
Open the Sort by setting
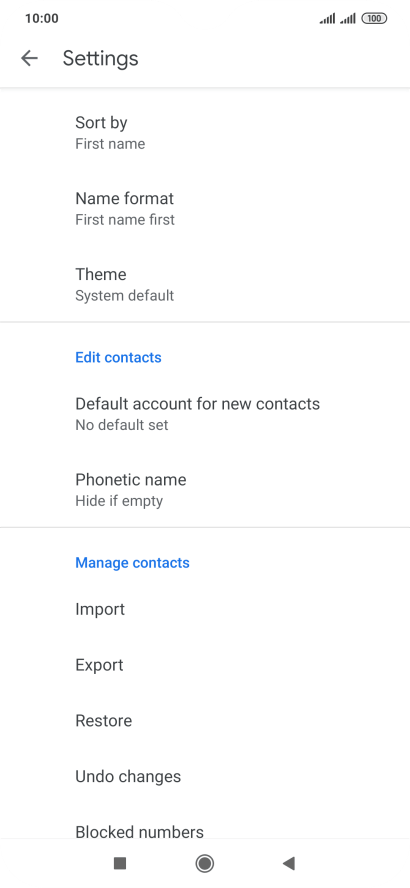tap(205, 133)
